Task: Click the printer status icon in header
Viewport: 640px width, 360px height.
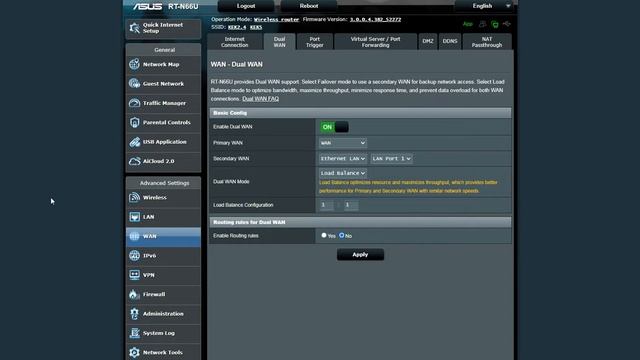Action: pos(482,24)
